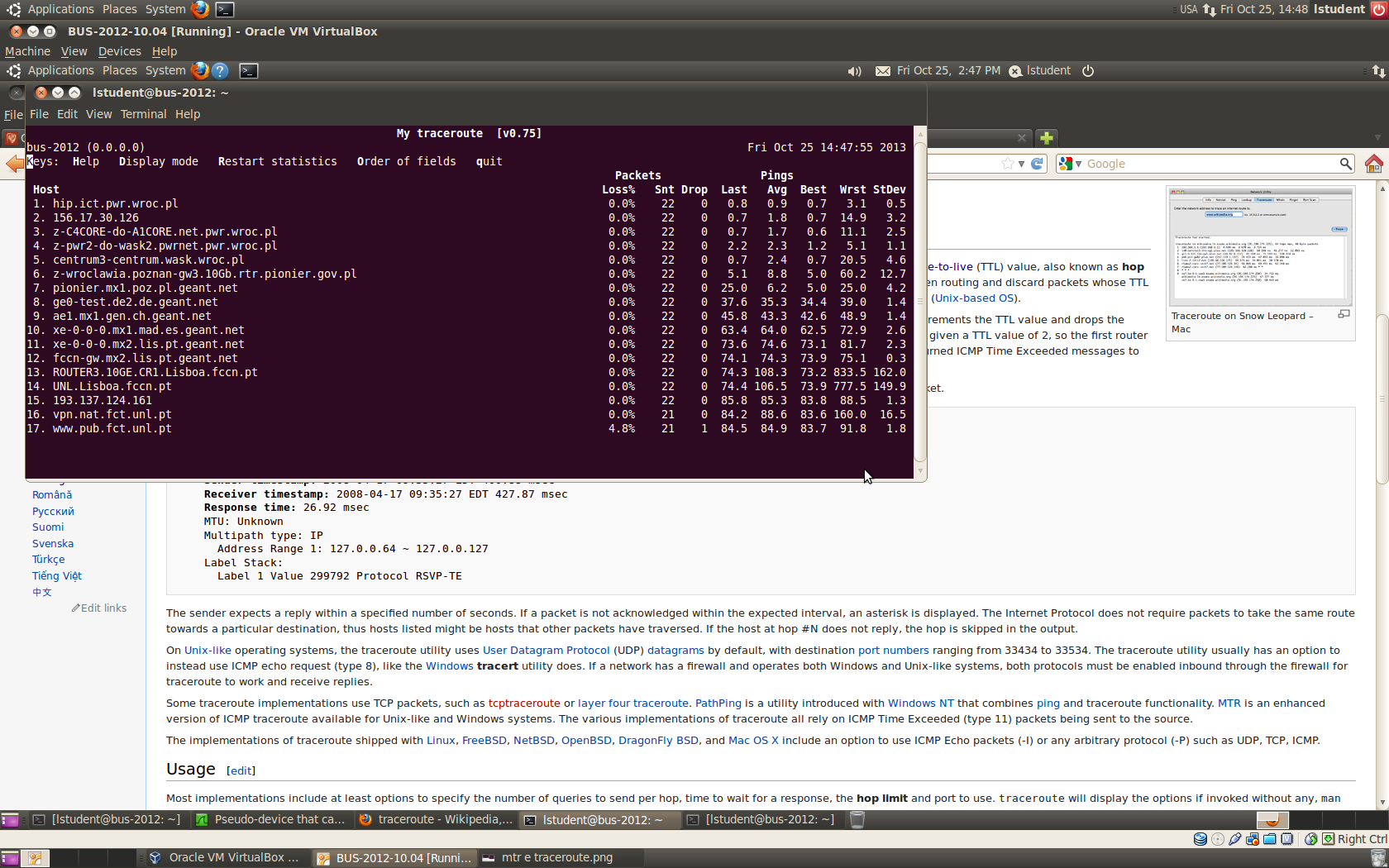Image resolution: width=1389 pixels, height=868 pixels.
Task: Click the Firefox home button icon
Action: 1373,164
